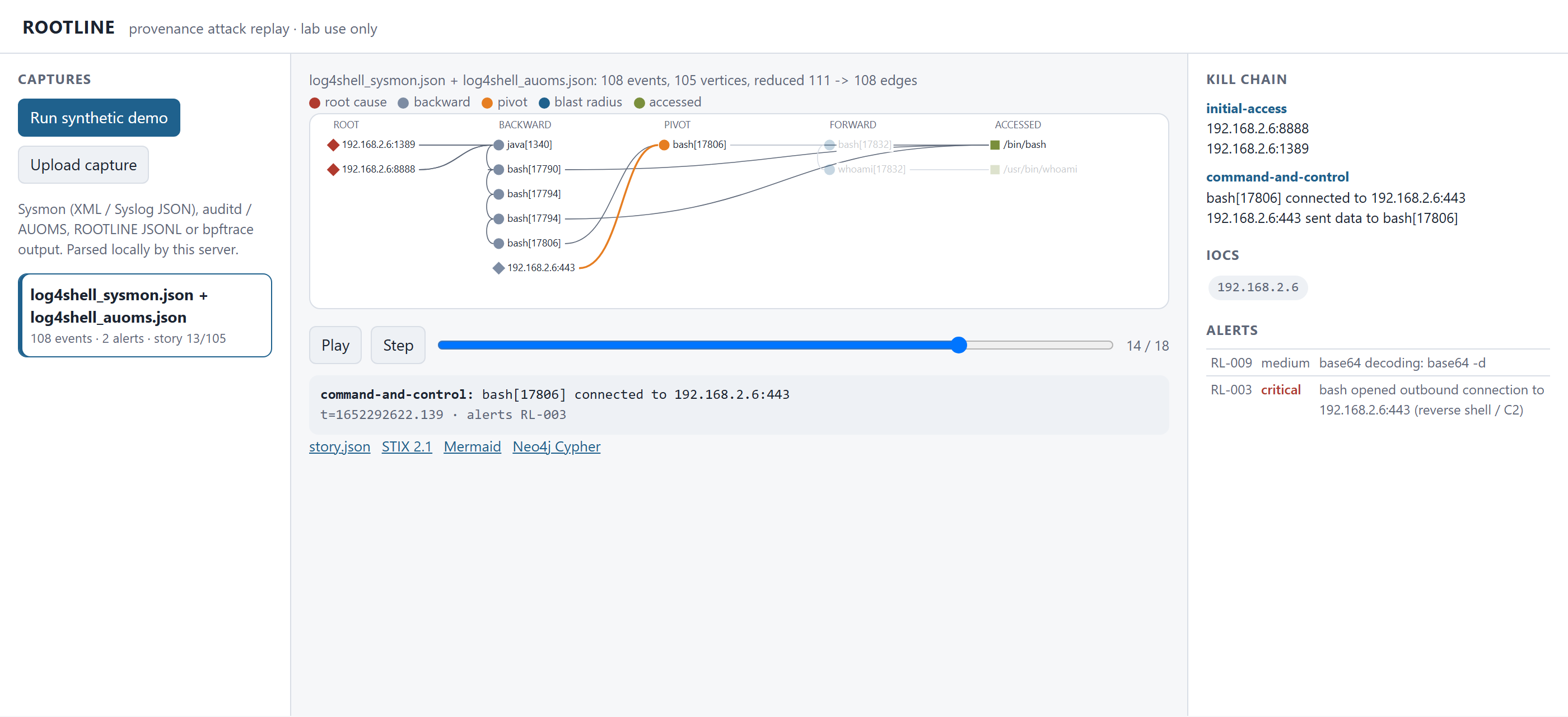Select the bash[17790] backward node
Screen dimensions: 1568x717
[498, 169]
